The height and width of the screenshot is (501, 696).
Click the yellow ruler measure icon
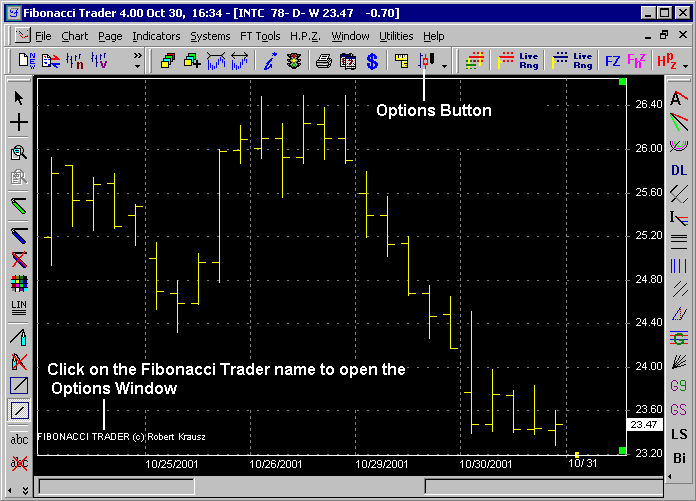402,60
